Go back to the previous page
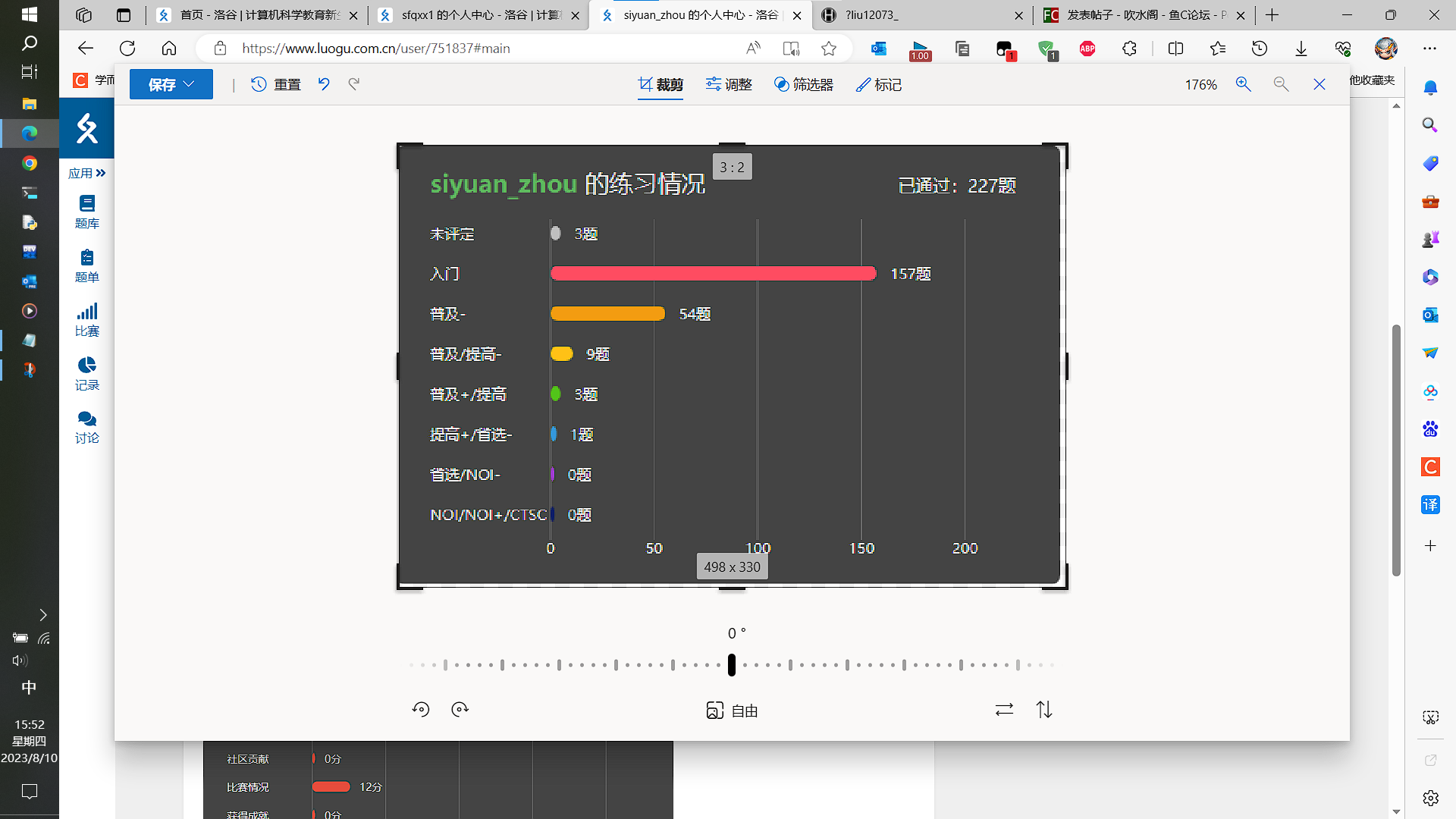Screen dimensions: 1456x819 (x=86, y=49)
